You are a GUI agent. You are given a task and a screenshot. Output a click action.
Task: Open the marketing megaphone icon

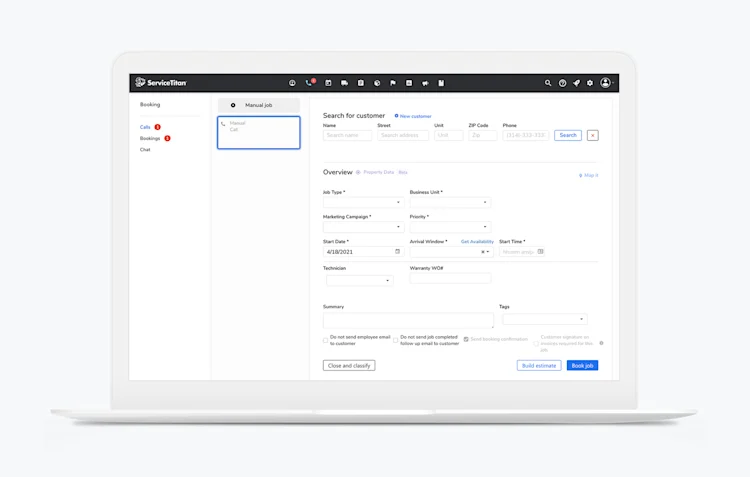point(425,83)
